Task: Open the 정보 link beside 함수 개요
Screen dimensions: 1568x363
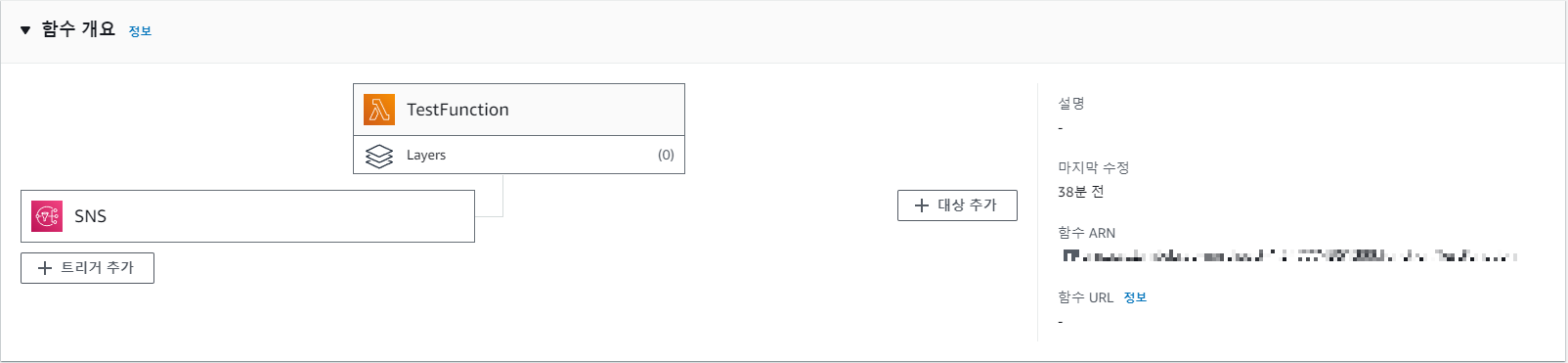Action: coord(140,31)
